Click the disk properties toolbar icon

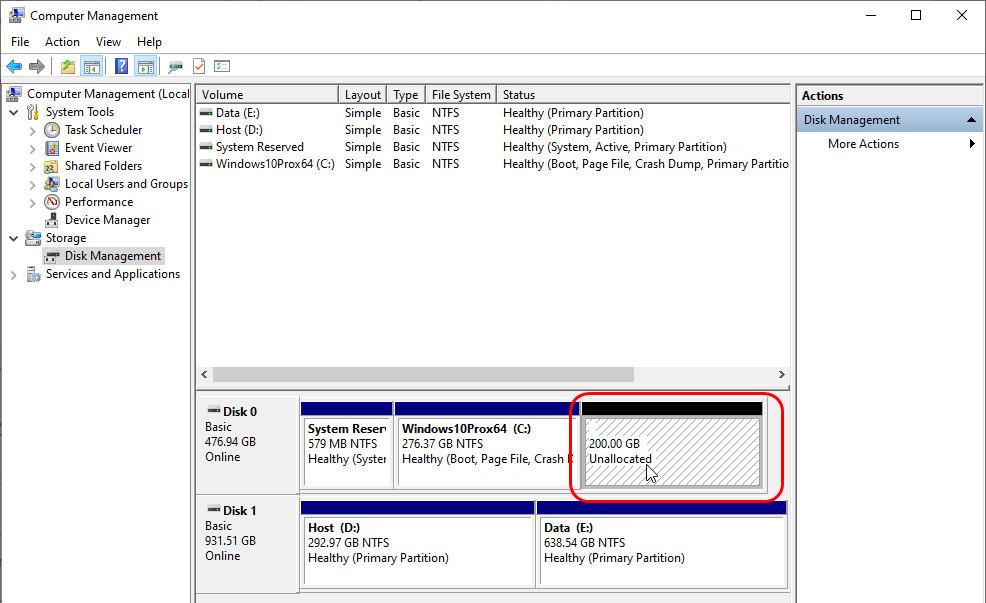(176, 66)
